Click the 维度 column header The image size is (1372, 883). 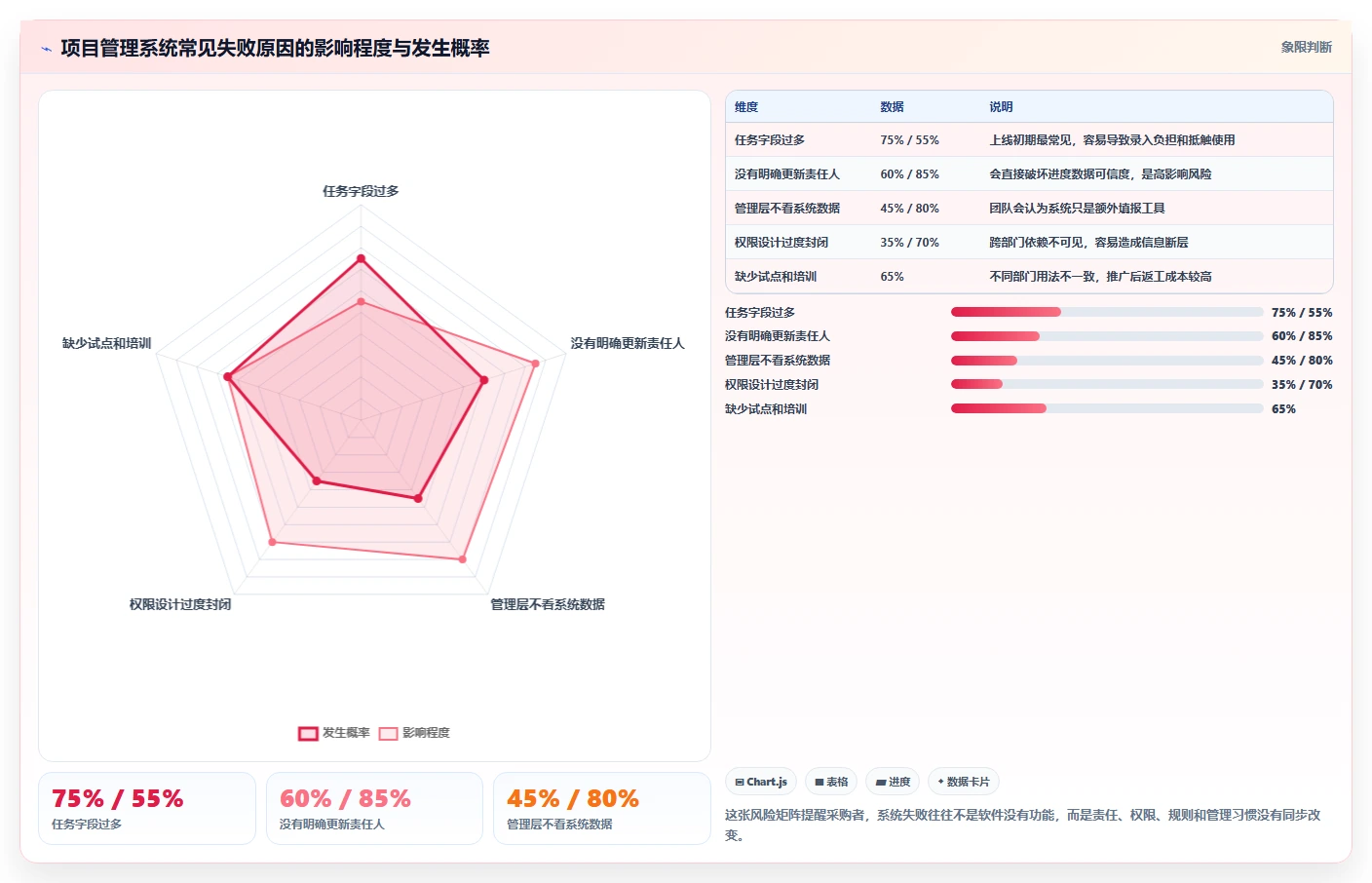746,107
